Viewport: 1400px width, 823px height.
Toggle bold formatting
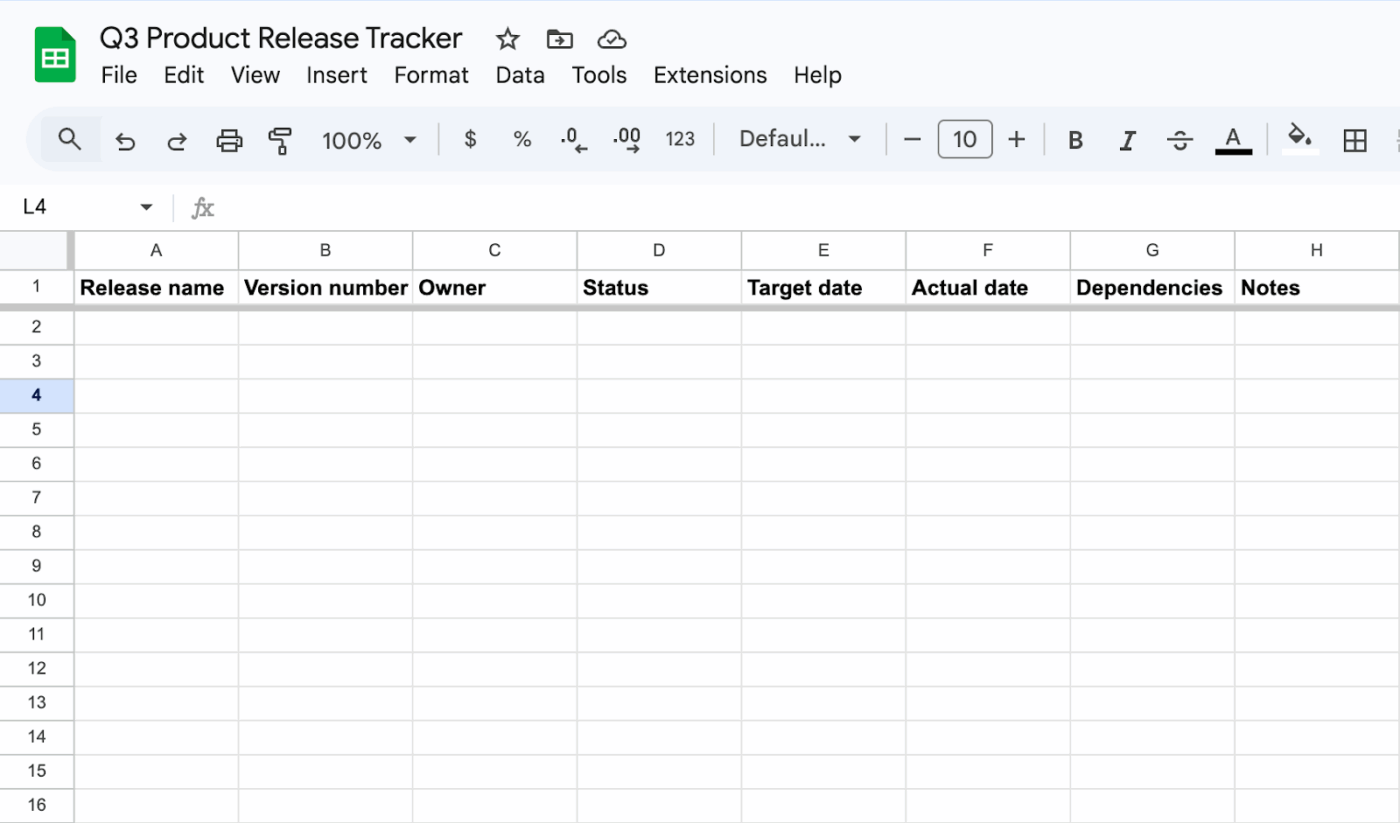[1075, 140]
